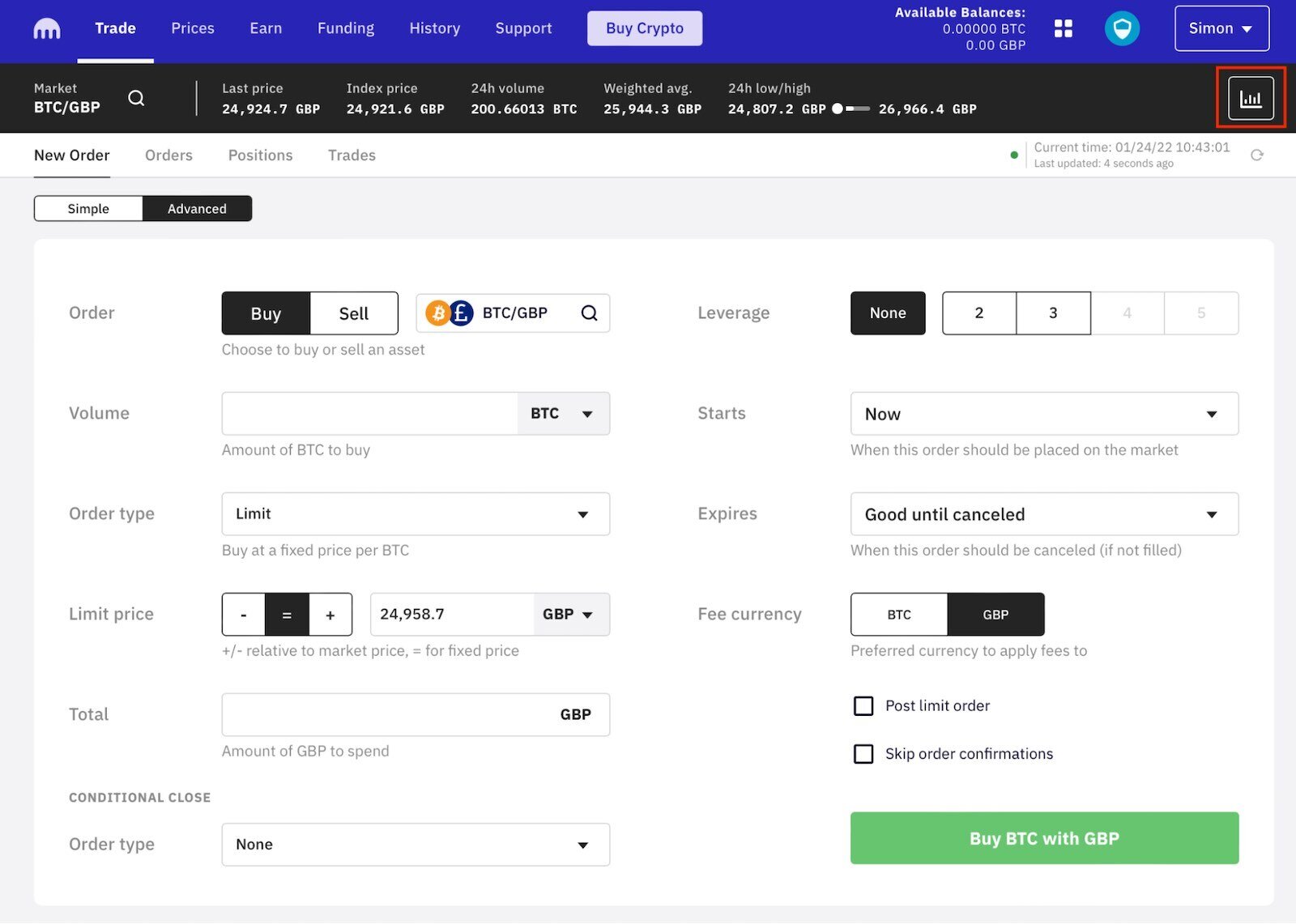Set leverage to 3
The width and height of the screenshot is (1296, 924).
click(1053, 313)
